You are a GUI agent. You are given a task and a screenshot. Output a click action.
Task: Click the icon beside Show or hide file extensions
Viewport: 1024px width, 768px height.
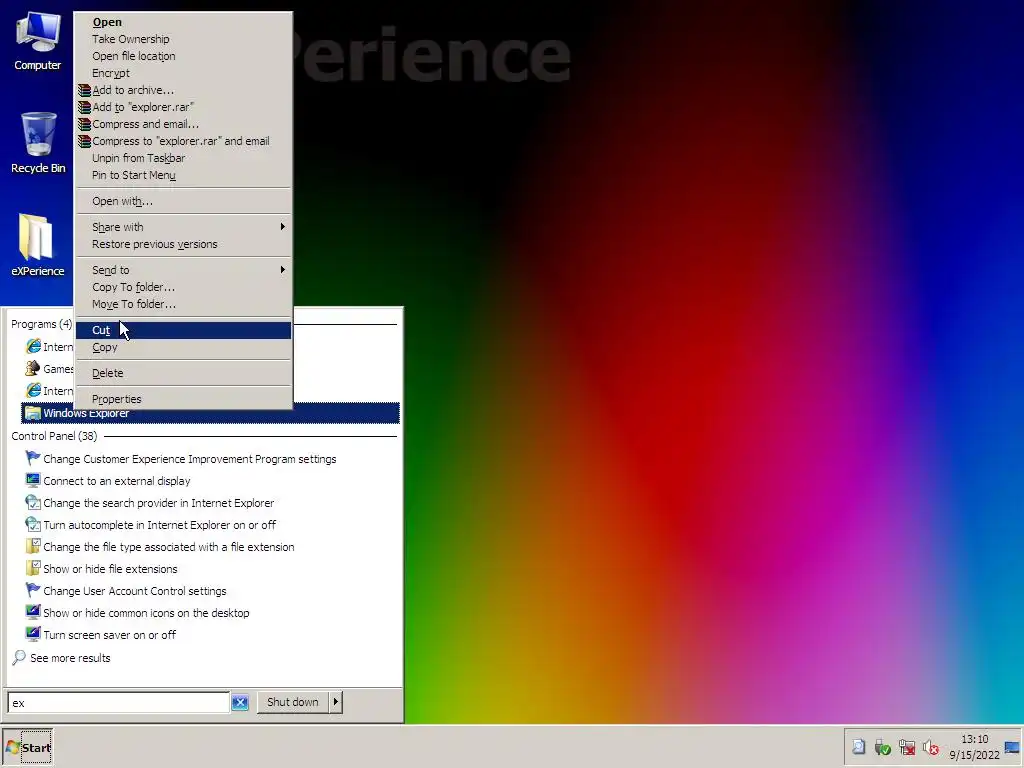coord(33,568)
